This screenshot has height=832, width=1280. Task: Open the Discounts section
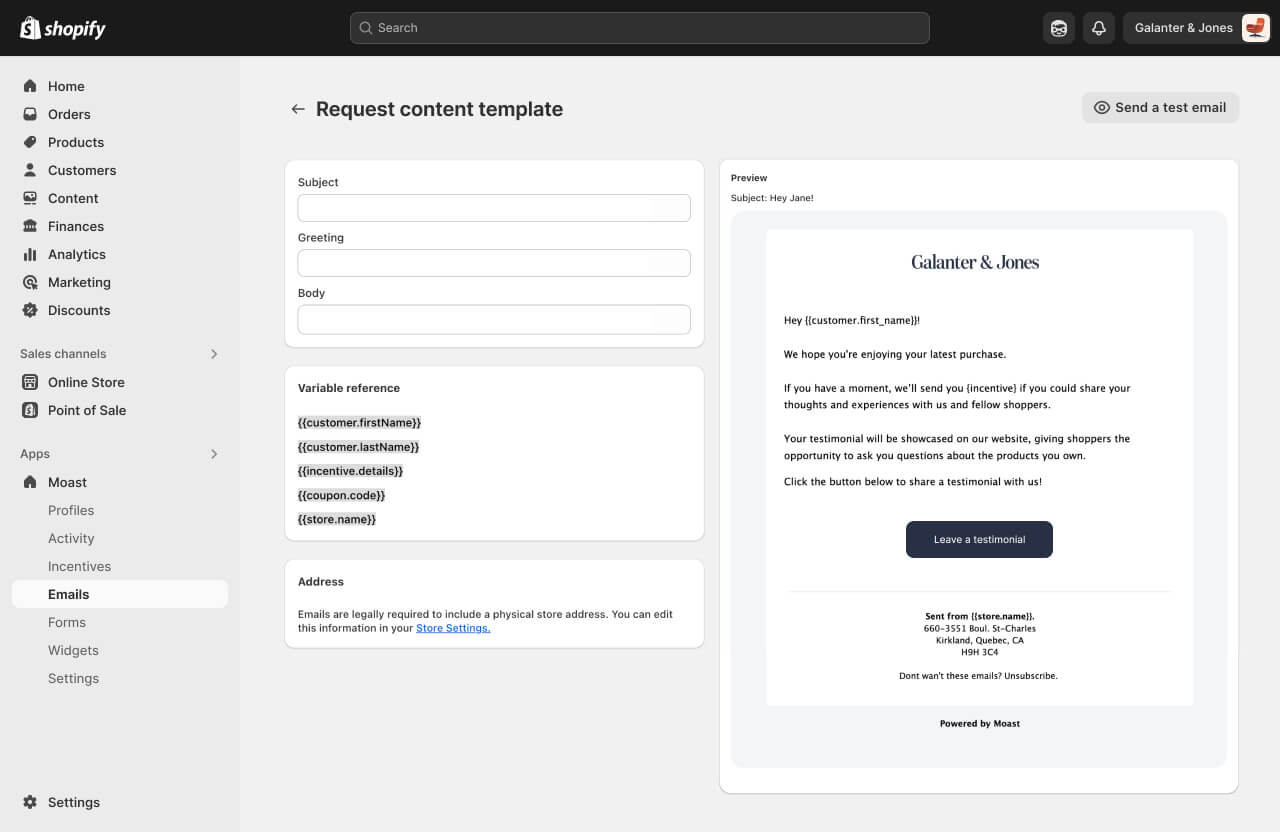click(x=79, y=310)
